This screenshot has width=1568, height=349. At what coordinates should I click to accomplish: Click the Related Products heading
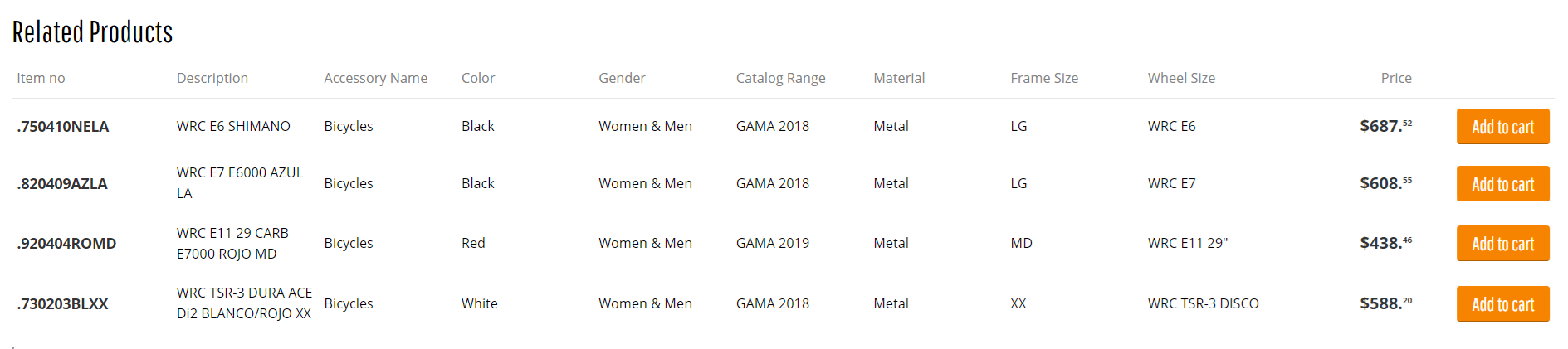92,32
